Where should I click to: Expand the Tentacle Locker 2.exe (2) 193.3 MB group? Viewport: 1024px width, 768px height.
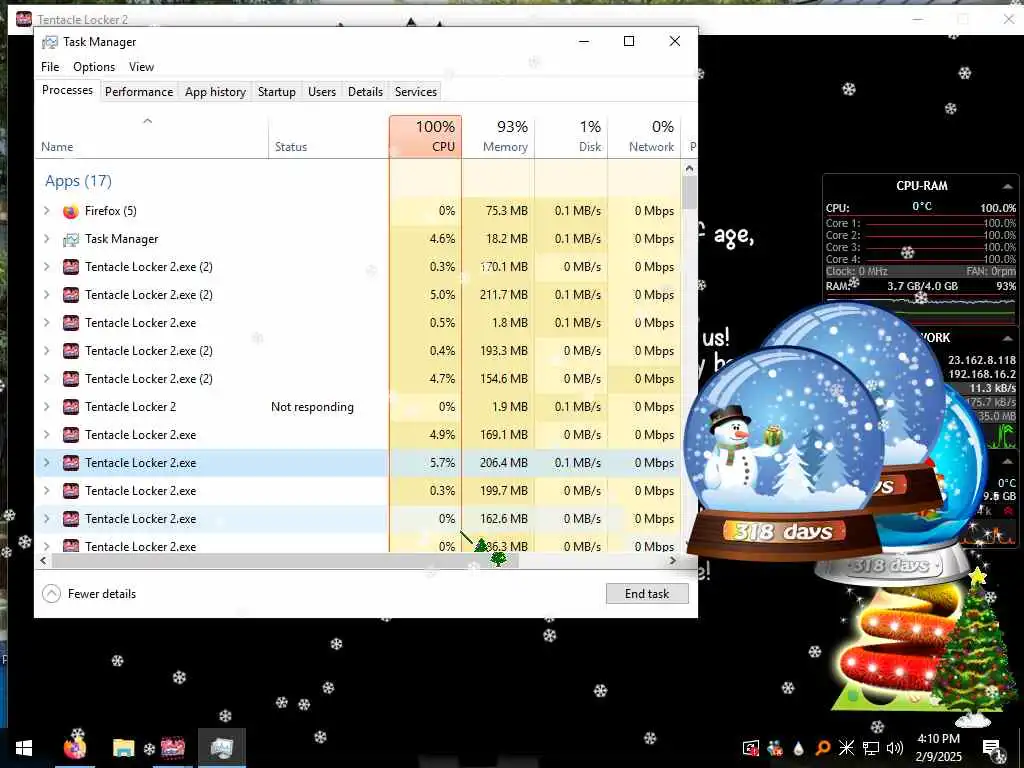46,351
